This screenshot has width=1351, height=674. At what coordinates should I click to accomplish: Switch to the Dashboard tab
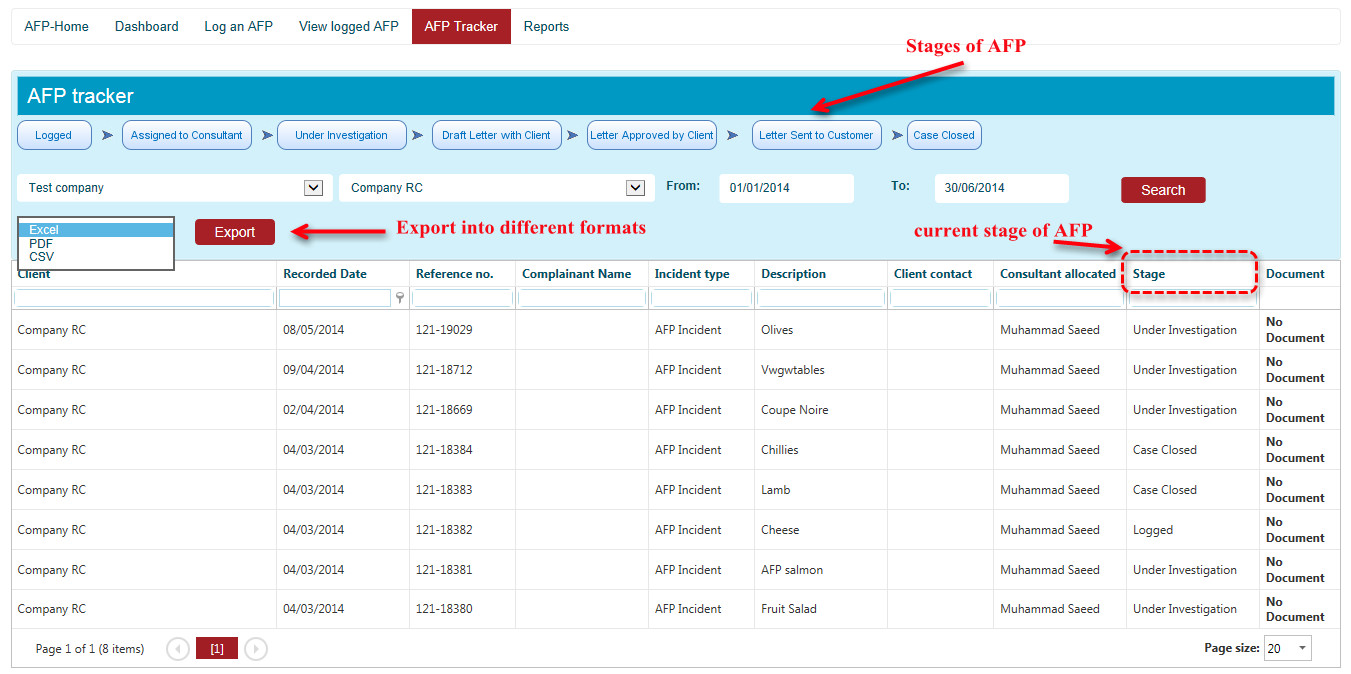pyautogui.click(x=147, y=27)
